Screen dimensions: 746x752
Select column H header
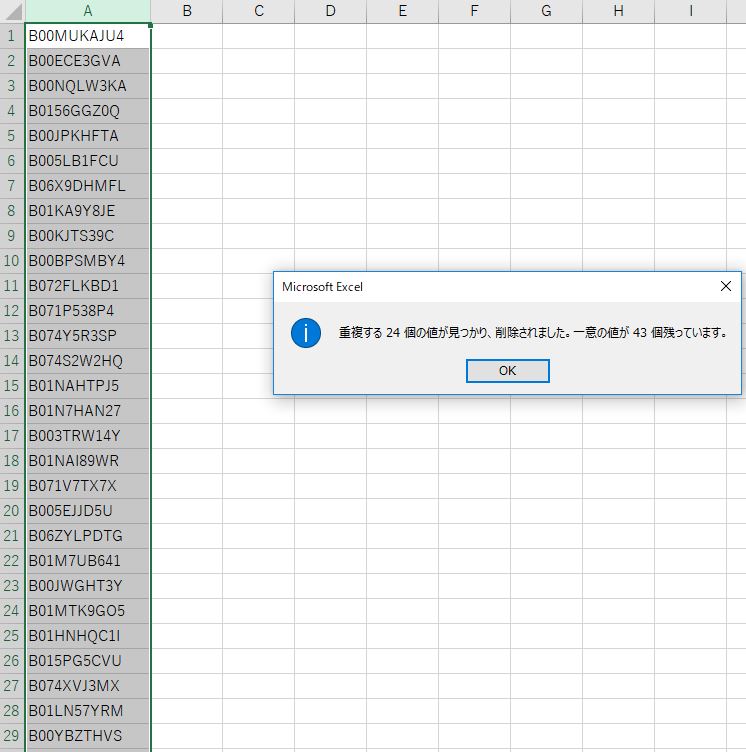[618, 11]
